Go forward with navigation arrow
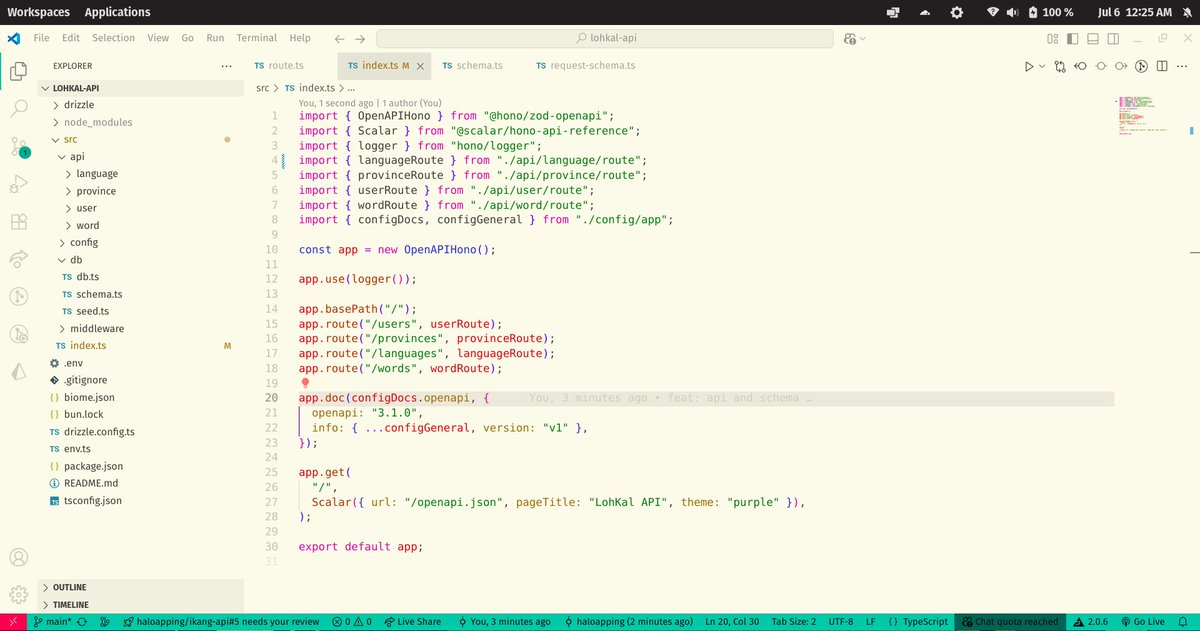 coord(360,38)
